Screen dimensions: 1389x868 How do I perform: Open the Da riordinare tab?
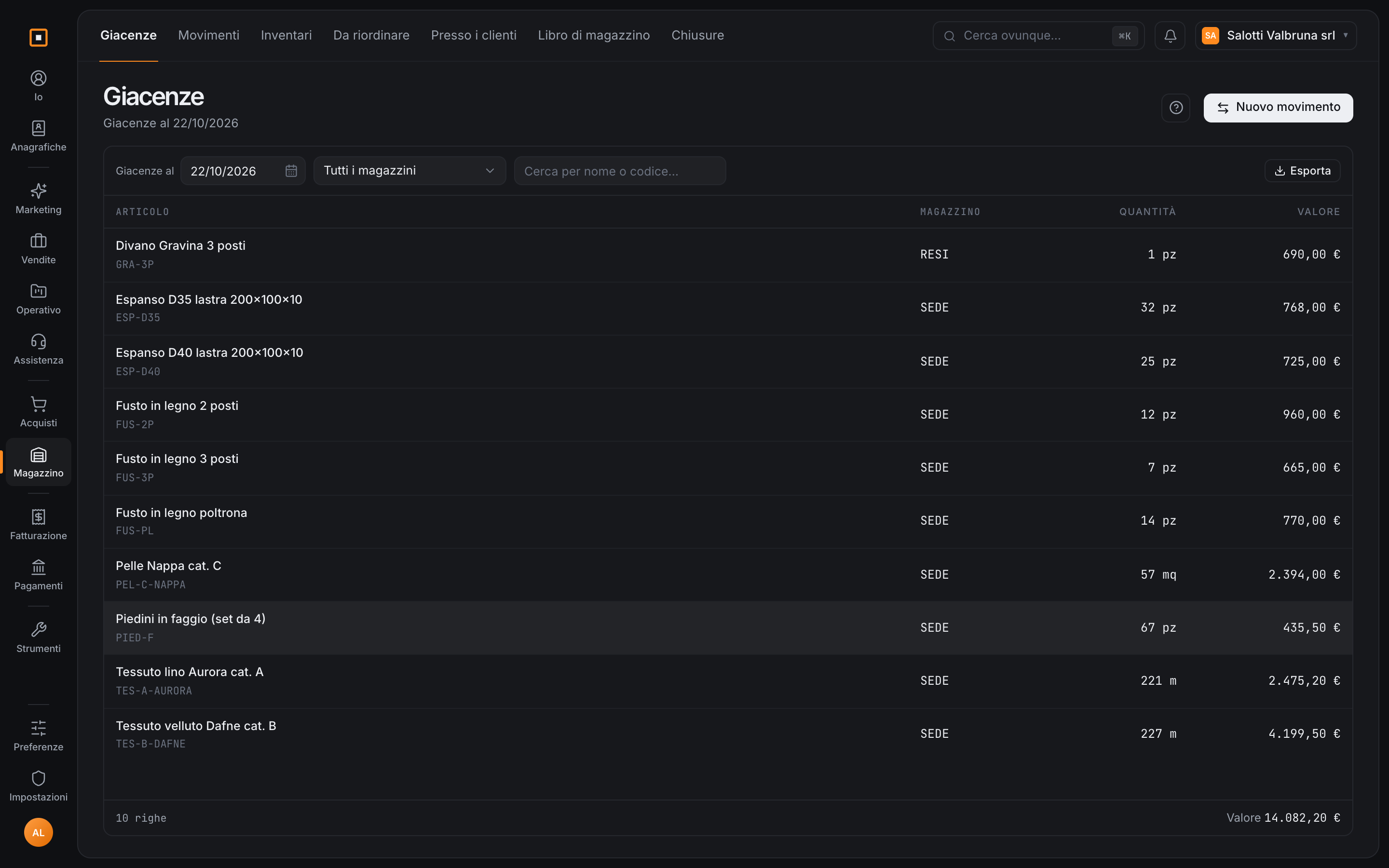point(371,36)
